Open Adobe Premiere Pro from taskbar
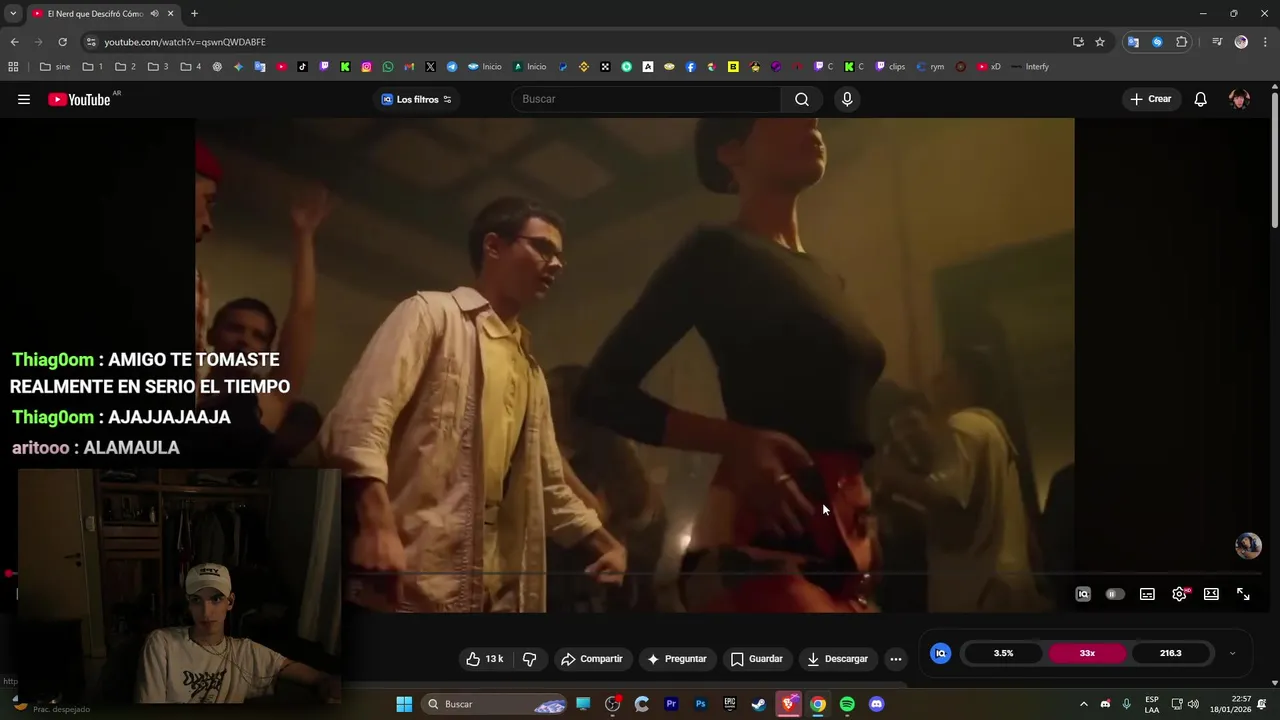This screenshot has height=720, width=1280. (671, 704)
